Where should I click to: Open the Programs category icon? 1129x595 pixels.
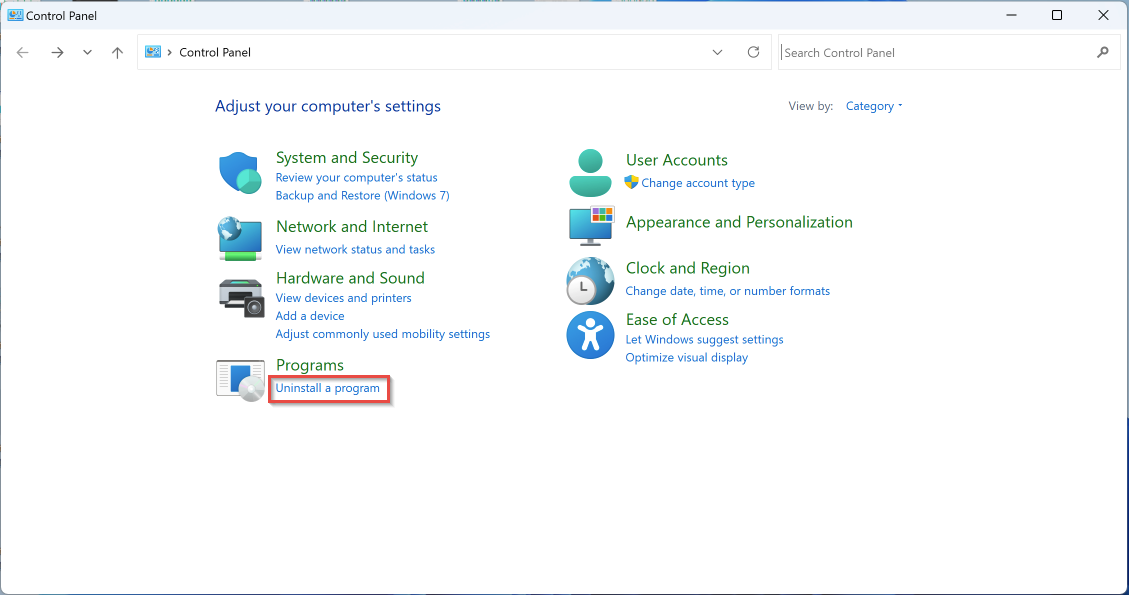point(240,380)
